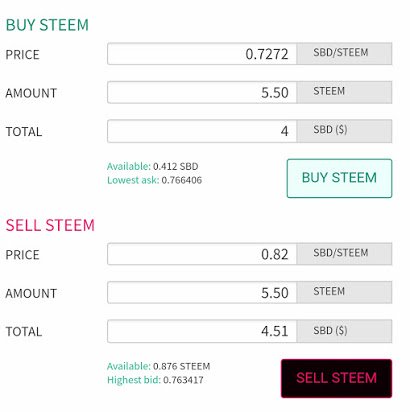The image size is (410, 412).
Task: Click STEEM unit label in Sell amount
Action: pyautogui.click(x=329, y=291)
